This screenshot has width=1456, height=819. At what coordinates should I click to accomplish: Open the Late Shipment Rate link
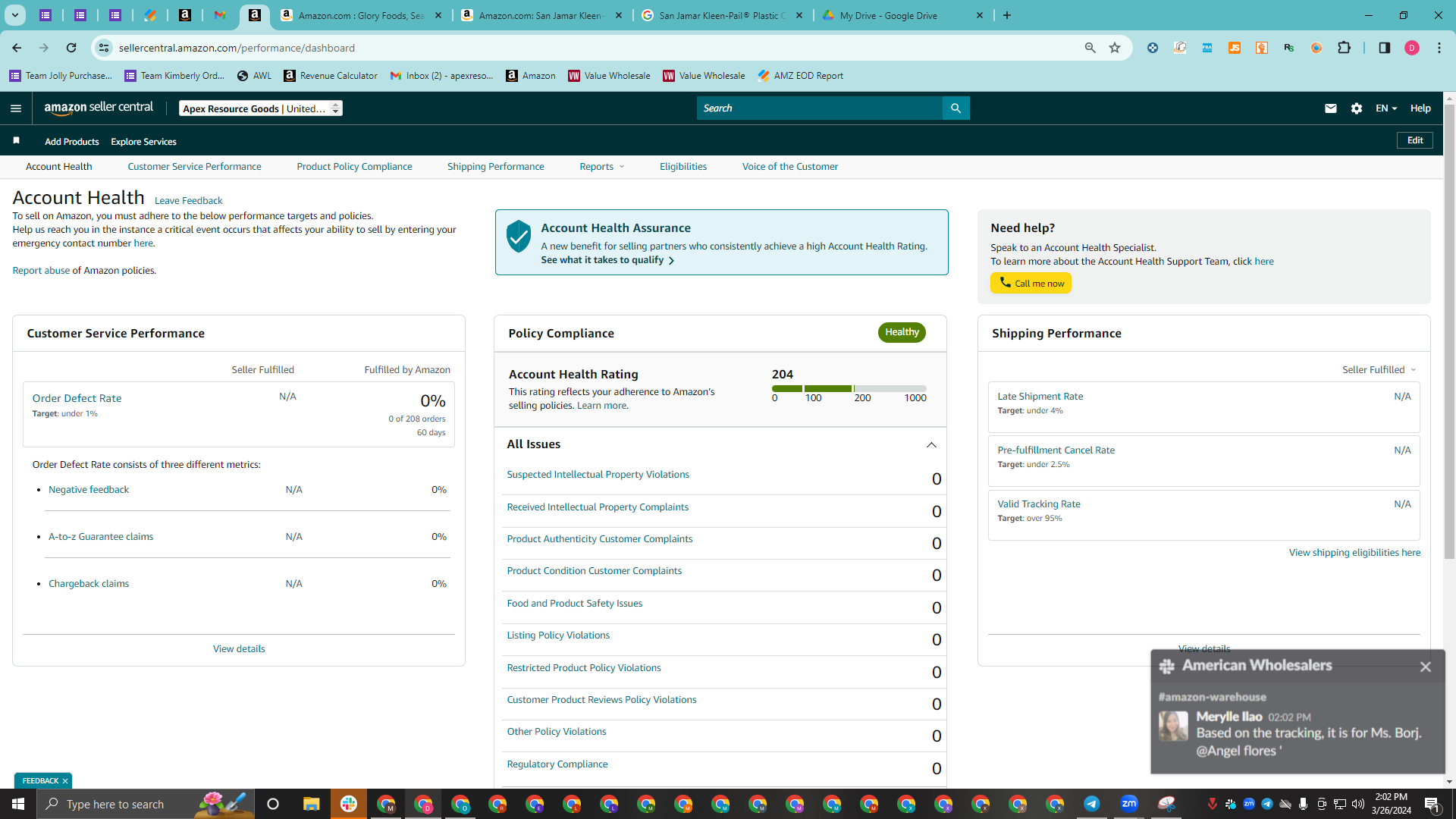tap(1040, 397)
